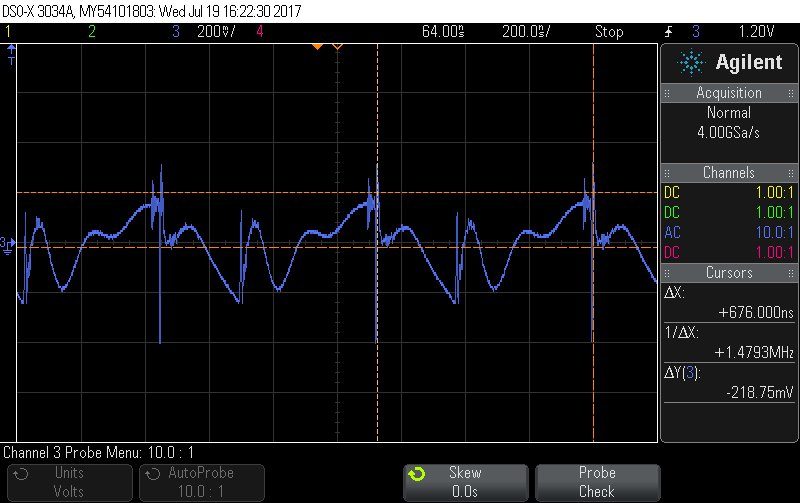Click the upper horizontal dashed Y cursor
800x503 pixels.
point(337,192)
